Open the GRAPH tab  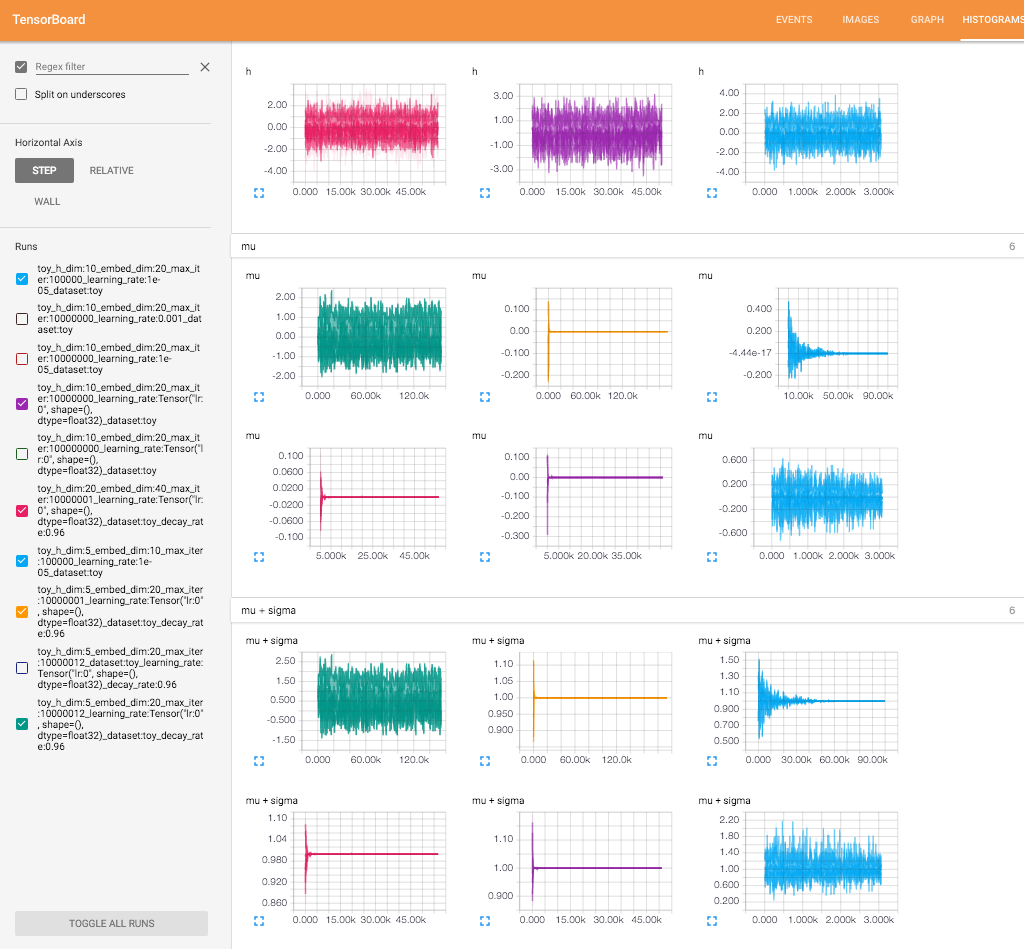pyautogui.click(x=927, y=20)
